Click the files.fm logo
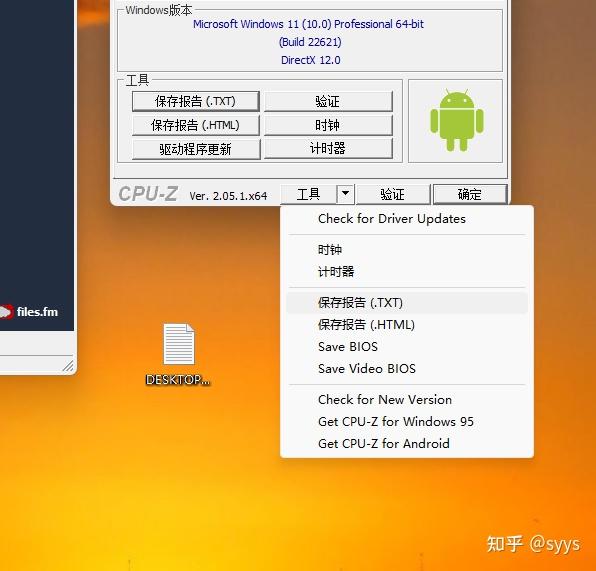This screenshot has width=596, height=571. pos(29,312)
